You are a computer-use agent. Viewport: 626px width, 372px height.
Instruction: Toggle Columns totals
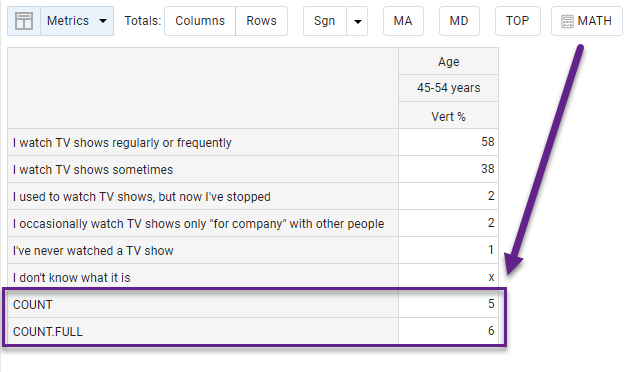pyautogui.click(x=200, y=21)
